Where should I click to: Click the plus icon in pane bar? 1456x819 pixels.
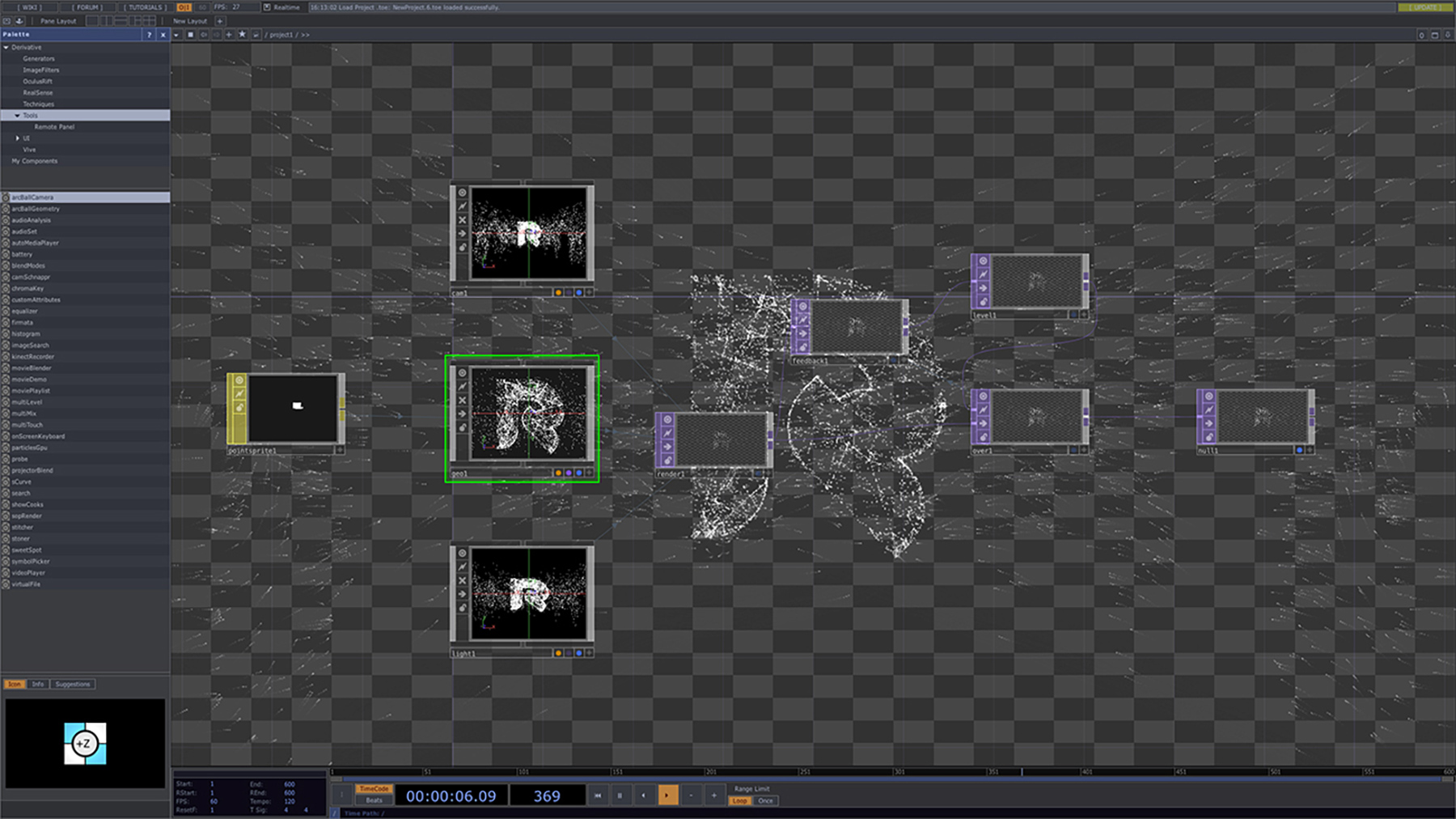tap(229, 35)
